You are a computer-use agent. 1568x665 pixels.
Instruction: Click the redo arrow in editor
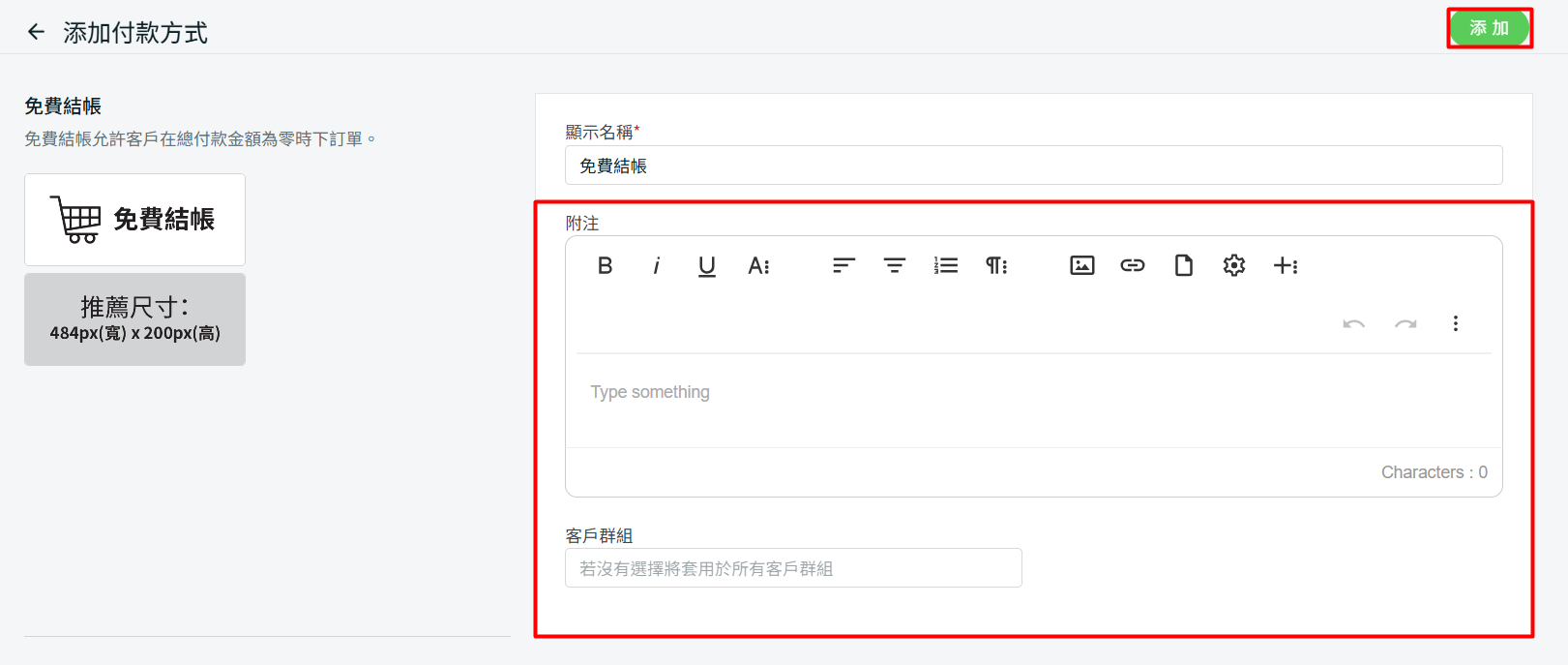[x=1405, y=323]
